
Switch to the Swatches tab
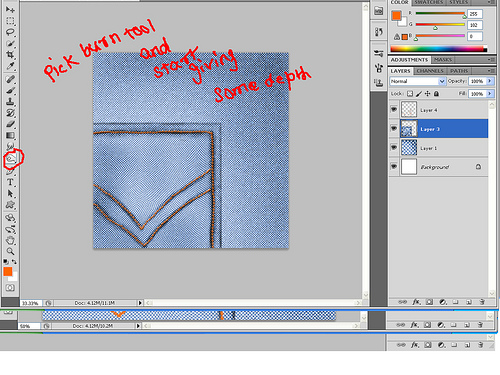coord(428,2)
